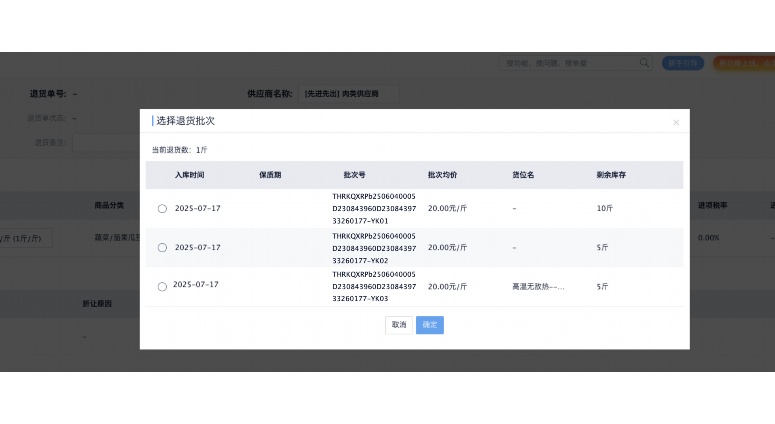Viewport: 775px width, 424px height.
Task: Click the 高温无敌热 location name cell
Action: click(x=538, y=287)
